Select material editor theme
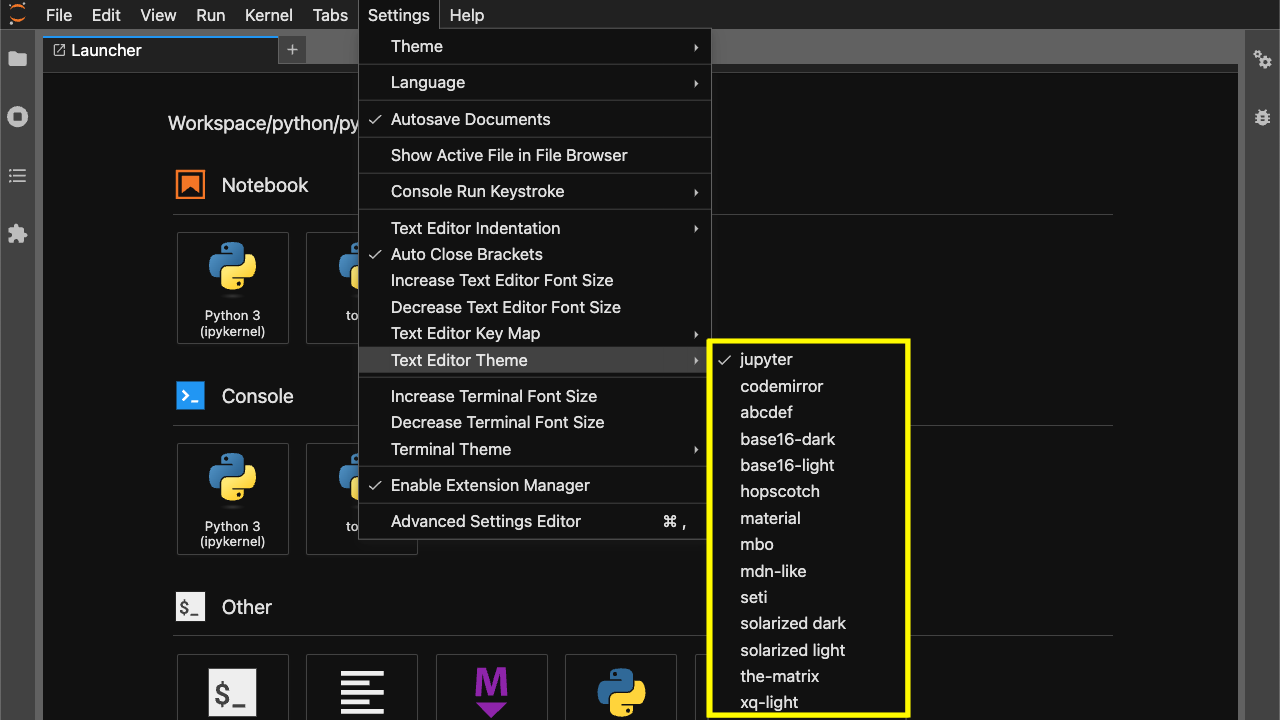 808,518
